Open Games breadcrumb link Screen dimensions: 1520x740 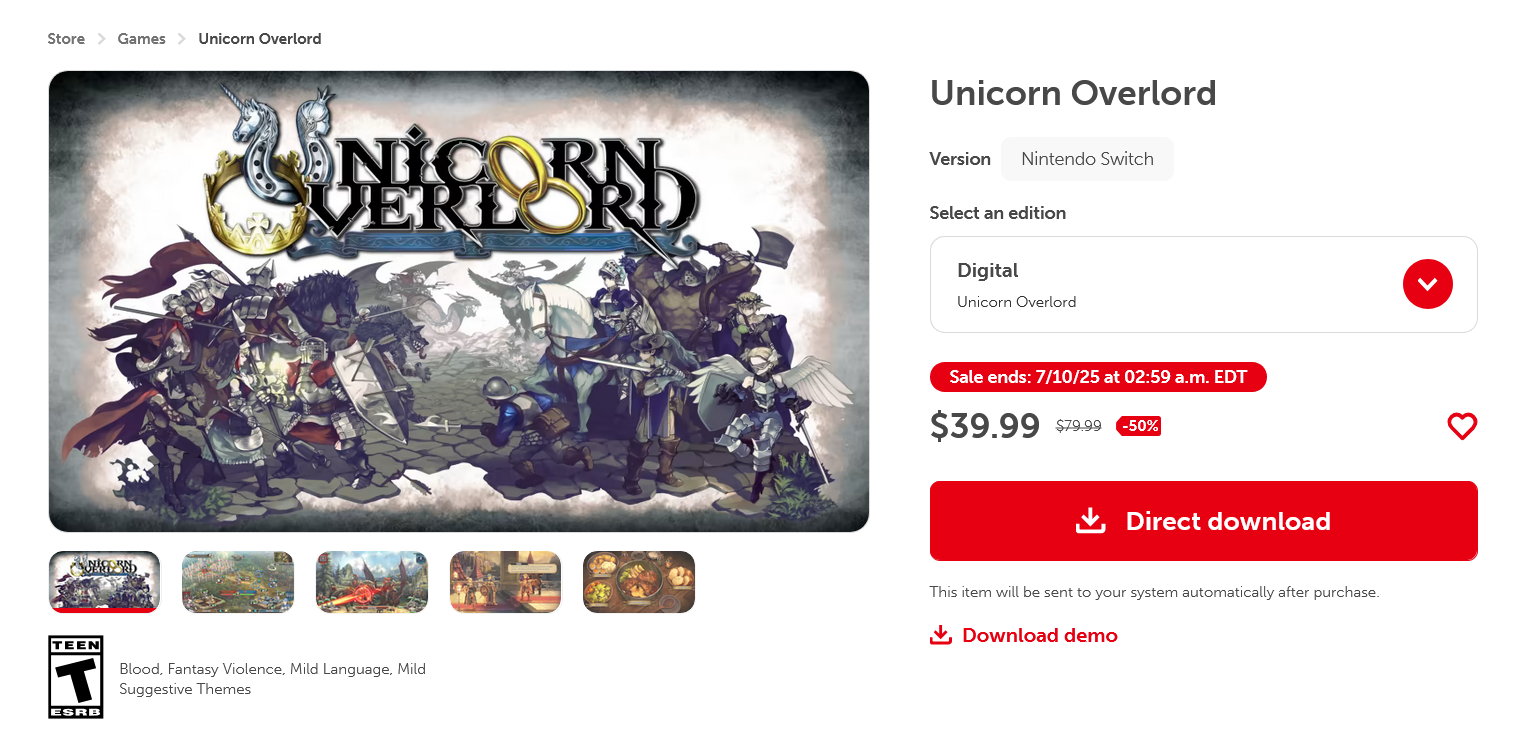pyautogui.click(x=142, y=39)
